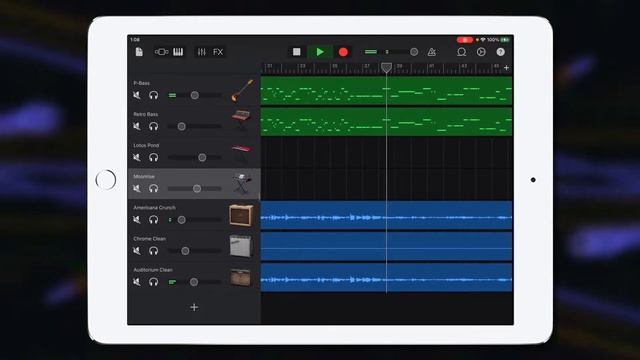Open track controls mixer sliders
The image size is (640, 360).
pos(202,52)
